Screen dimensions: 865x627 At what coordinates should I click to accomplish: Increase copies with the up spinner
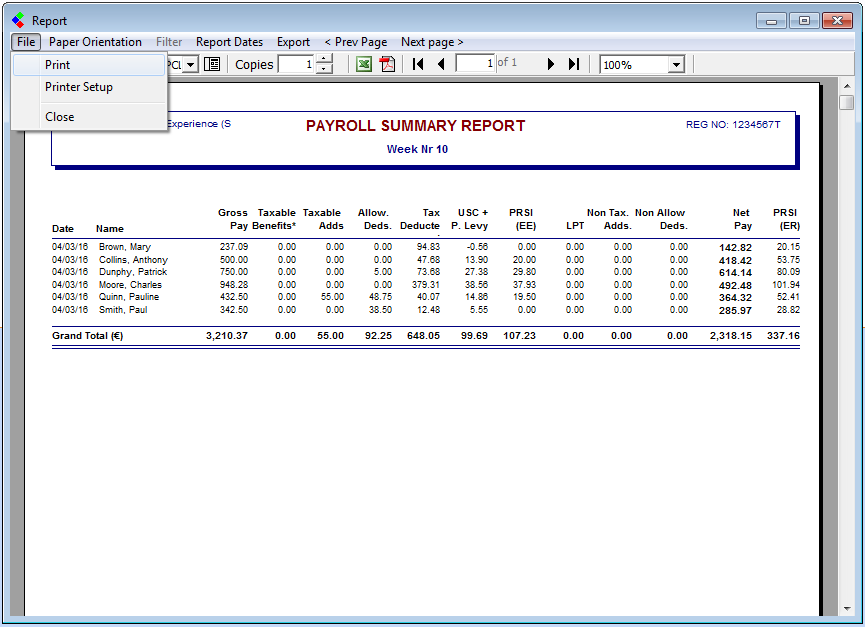(324, 60)
